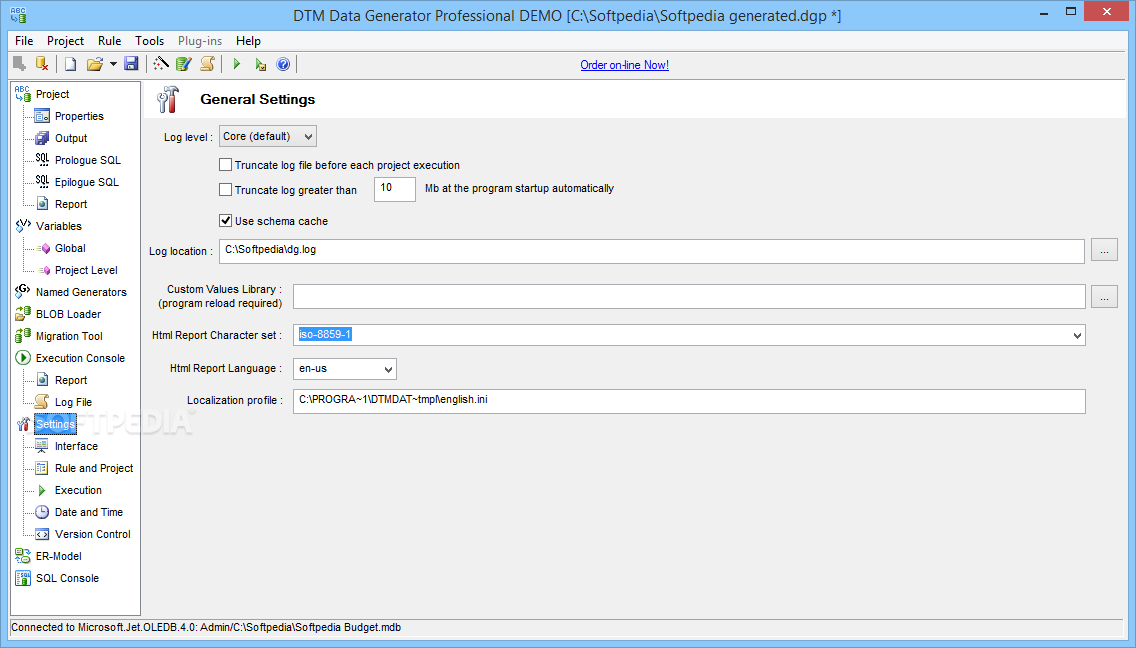Open Properties under Project
1136x648 pixels.
[x=79, y=116]
